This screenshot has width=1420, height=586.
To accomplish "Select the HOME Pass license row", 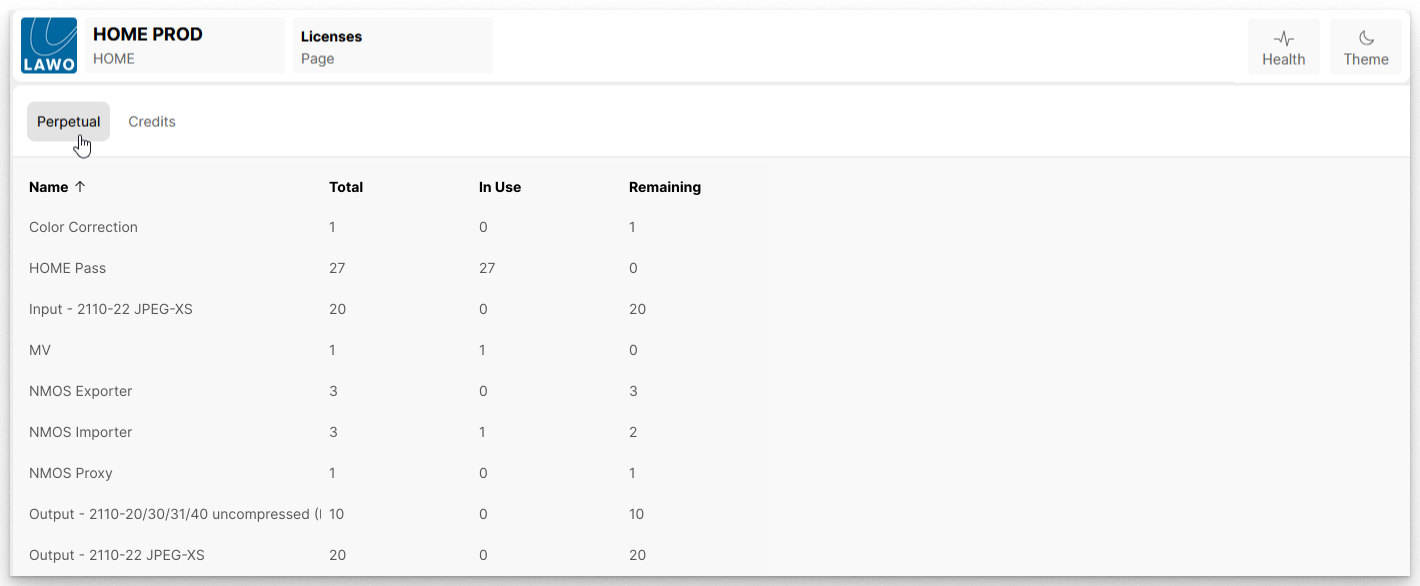I will [x=68, y=268].
